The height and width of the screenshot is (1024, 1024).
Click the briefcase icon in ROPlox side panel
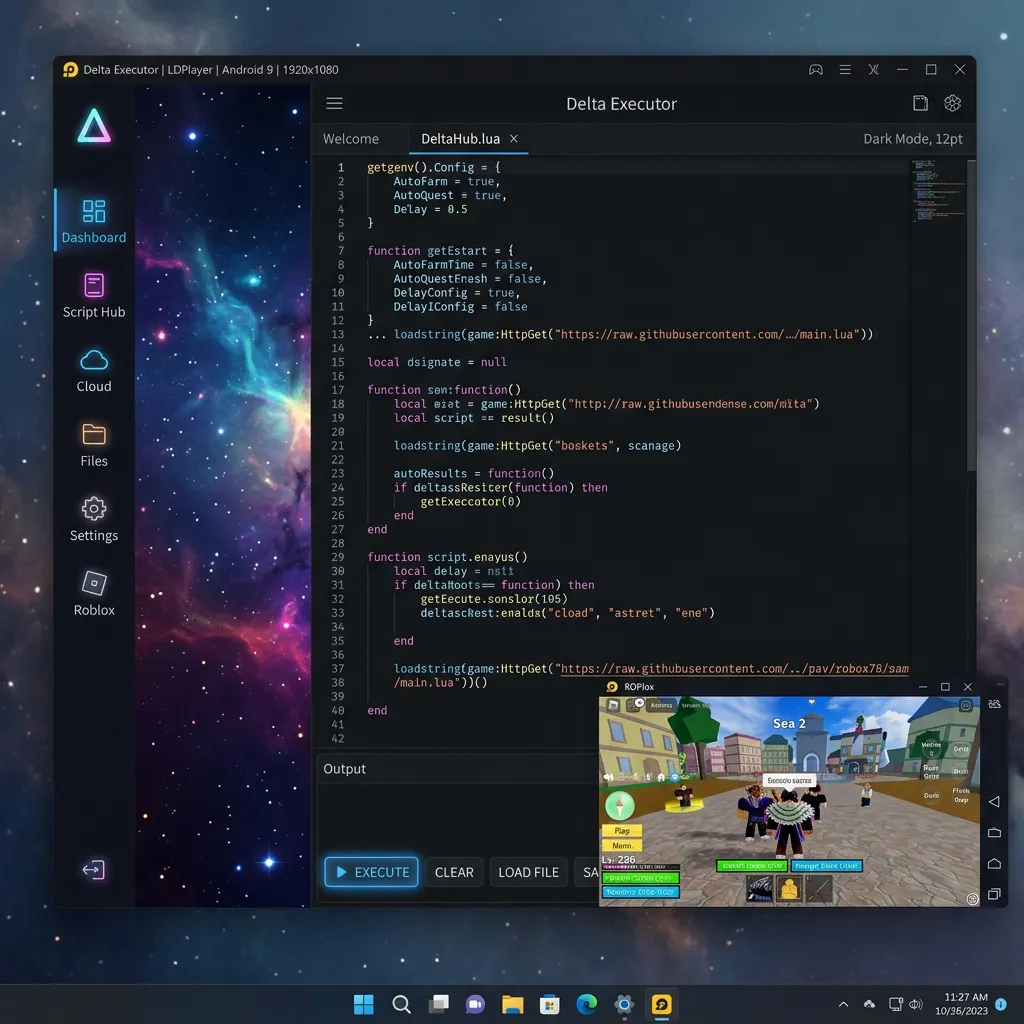pos(994,833)
